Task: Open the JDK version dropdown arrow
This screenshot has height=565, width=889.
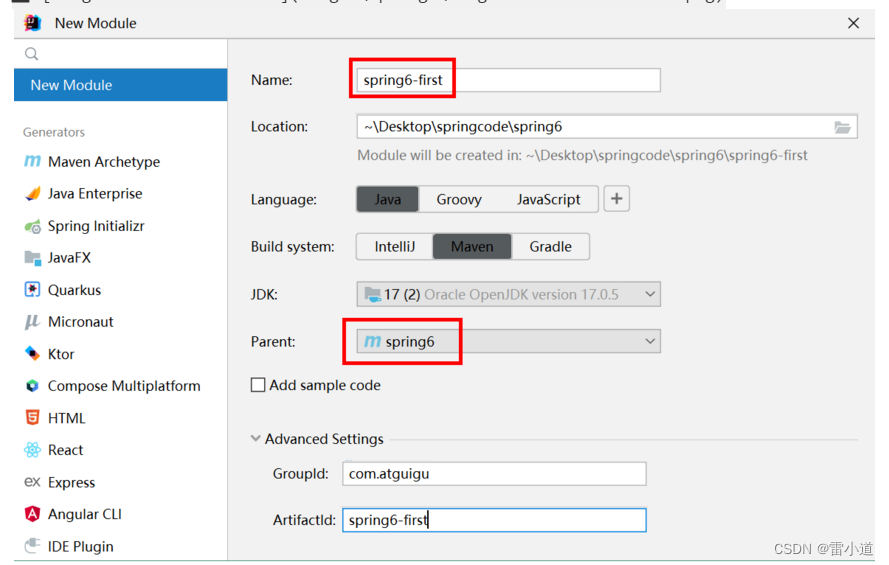Action: tap(650, 294)
